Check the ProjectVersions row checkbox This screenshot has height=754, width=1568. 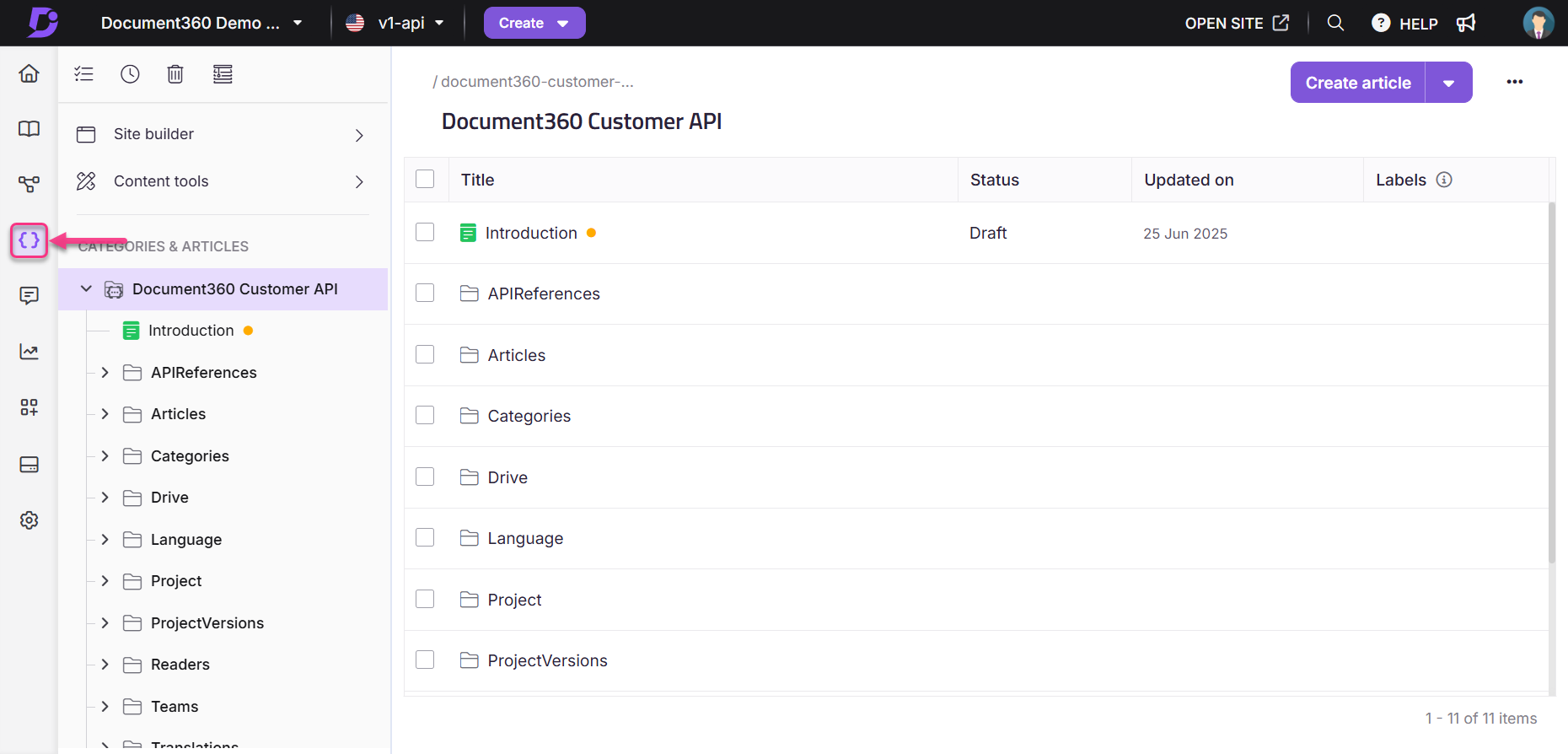click(x=425, y=660)
